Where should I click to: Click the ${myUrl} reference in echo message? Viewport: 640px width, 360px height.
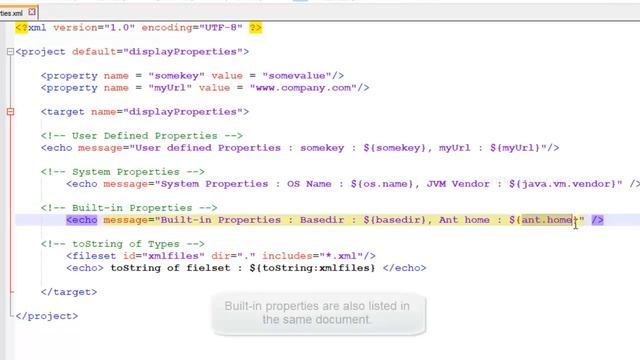pos(515,148)
